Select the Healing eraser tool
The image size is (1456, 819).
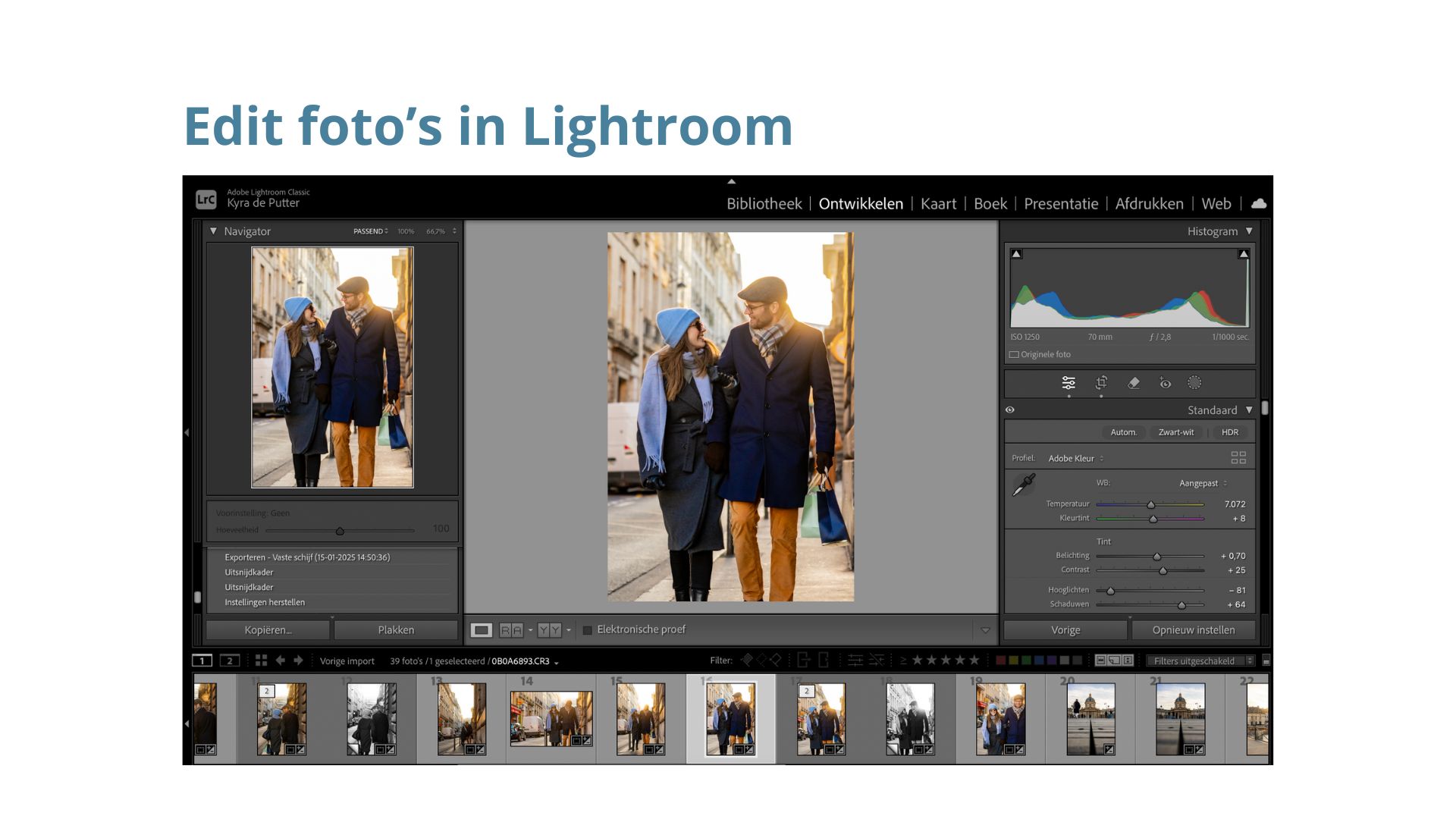pos(1134,383)
